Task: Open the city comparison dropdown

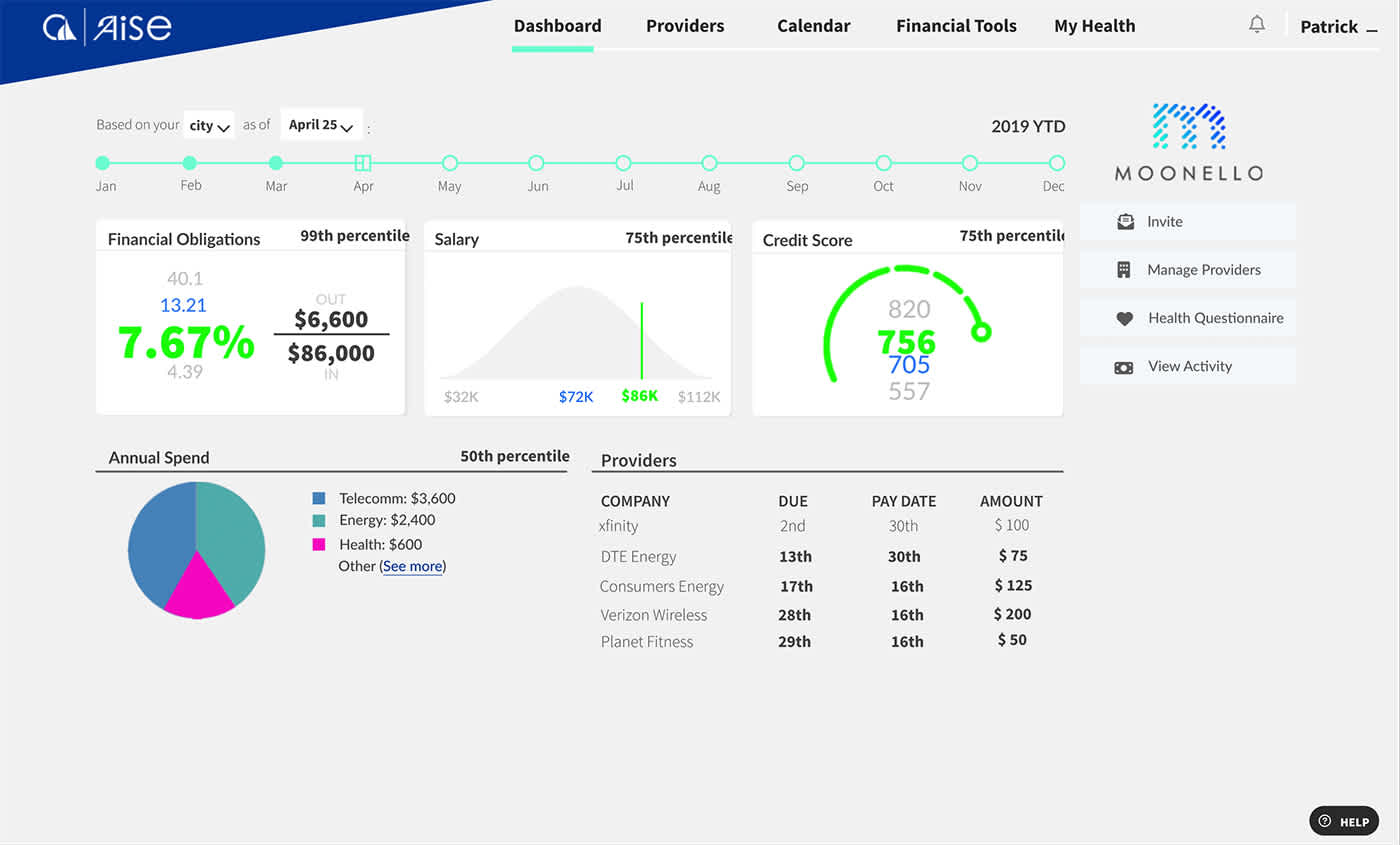Action: tap(209, 124)
